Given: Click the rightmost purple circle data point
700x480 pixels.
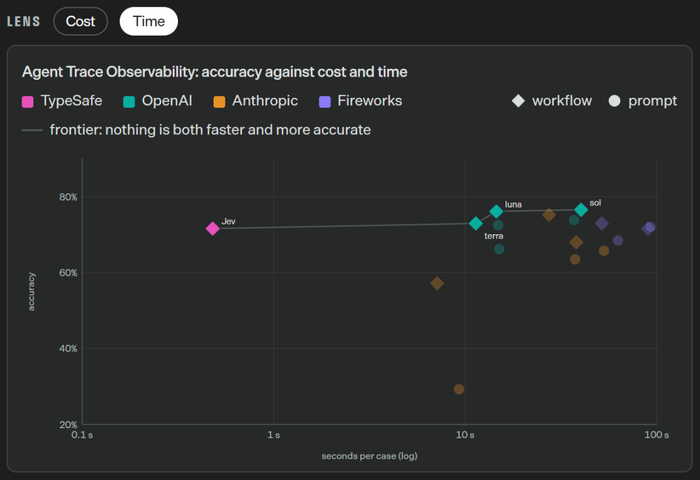Looking at the screenshot, I should (x=650, y=227).
